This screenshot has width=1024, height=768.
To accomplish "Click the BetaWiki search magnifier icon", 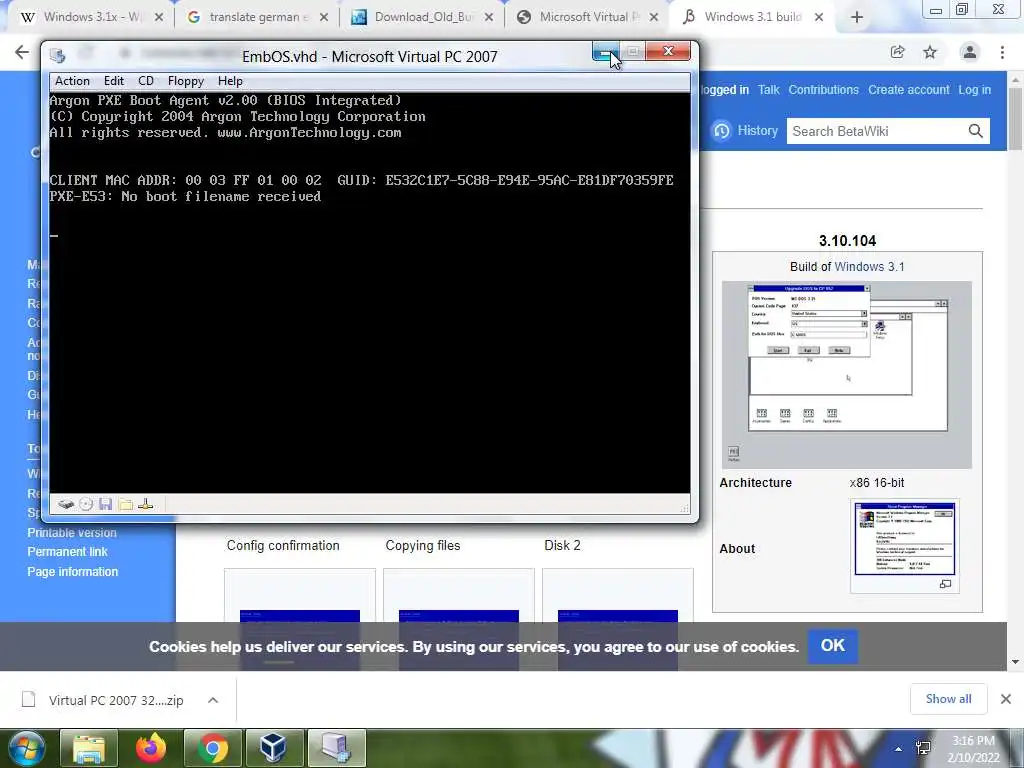I will [976, 131].
